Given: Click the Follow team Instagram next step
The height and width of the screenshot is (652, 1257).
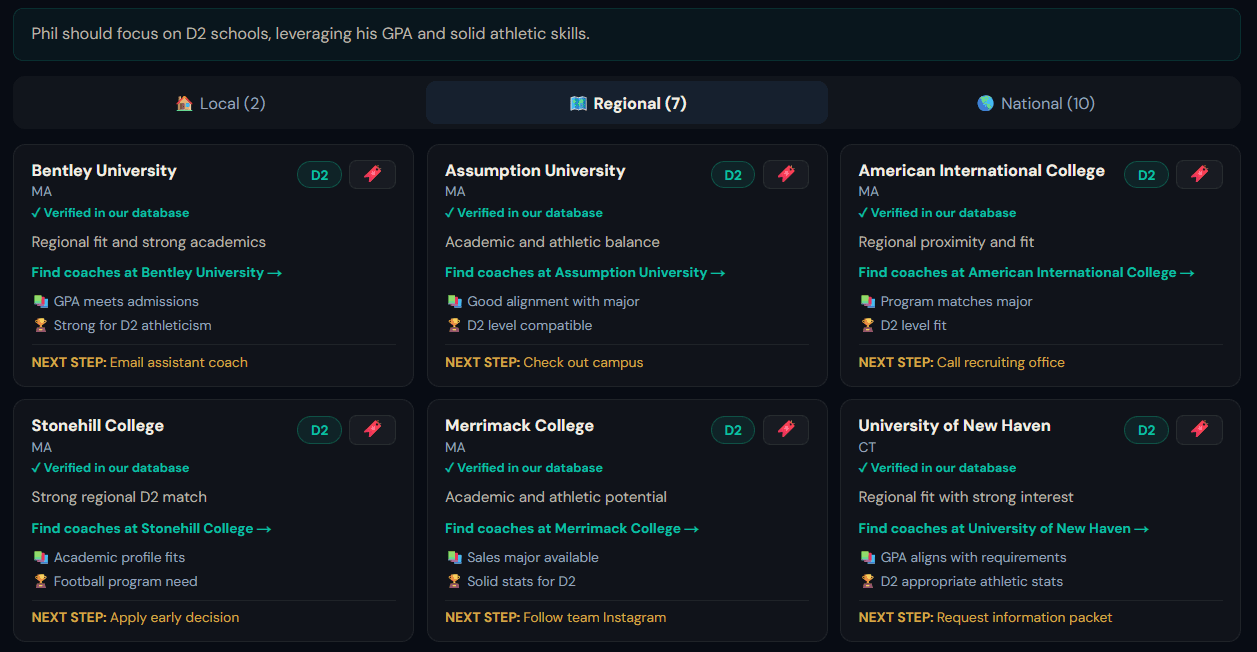Looking at the screenshot, I should pos(595,617).
